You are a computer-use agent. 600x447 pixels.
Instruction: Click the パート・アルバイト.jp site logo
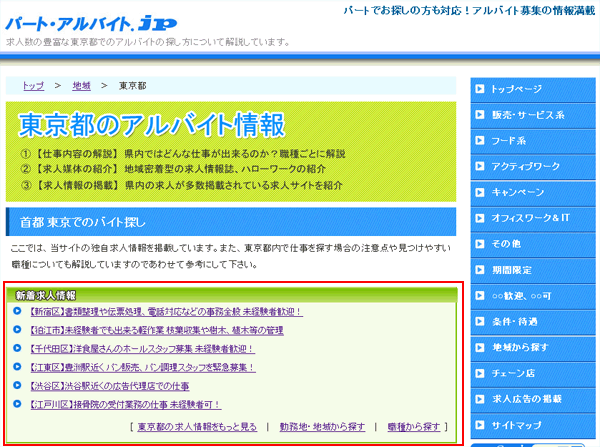pos(91,24)
